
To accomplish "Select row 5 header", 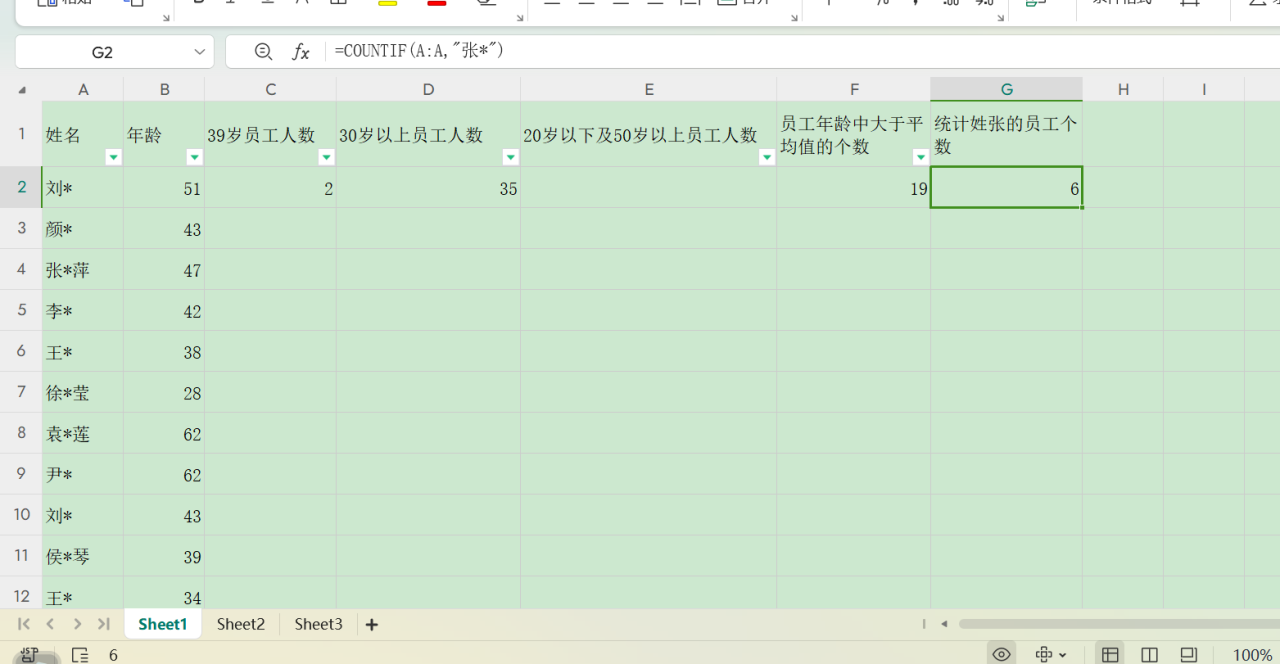I will click(21, 310).
